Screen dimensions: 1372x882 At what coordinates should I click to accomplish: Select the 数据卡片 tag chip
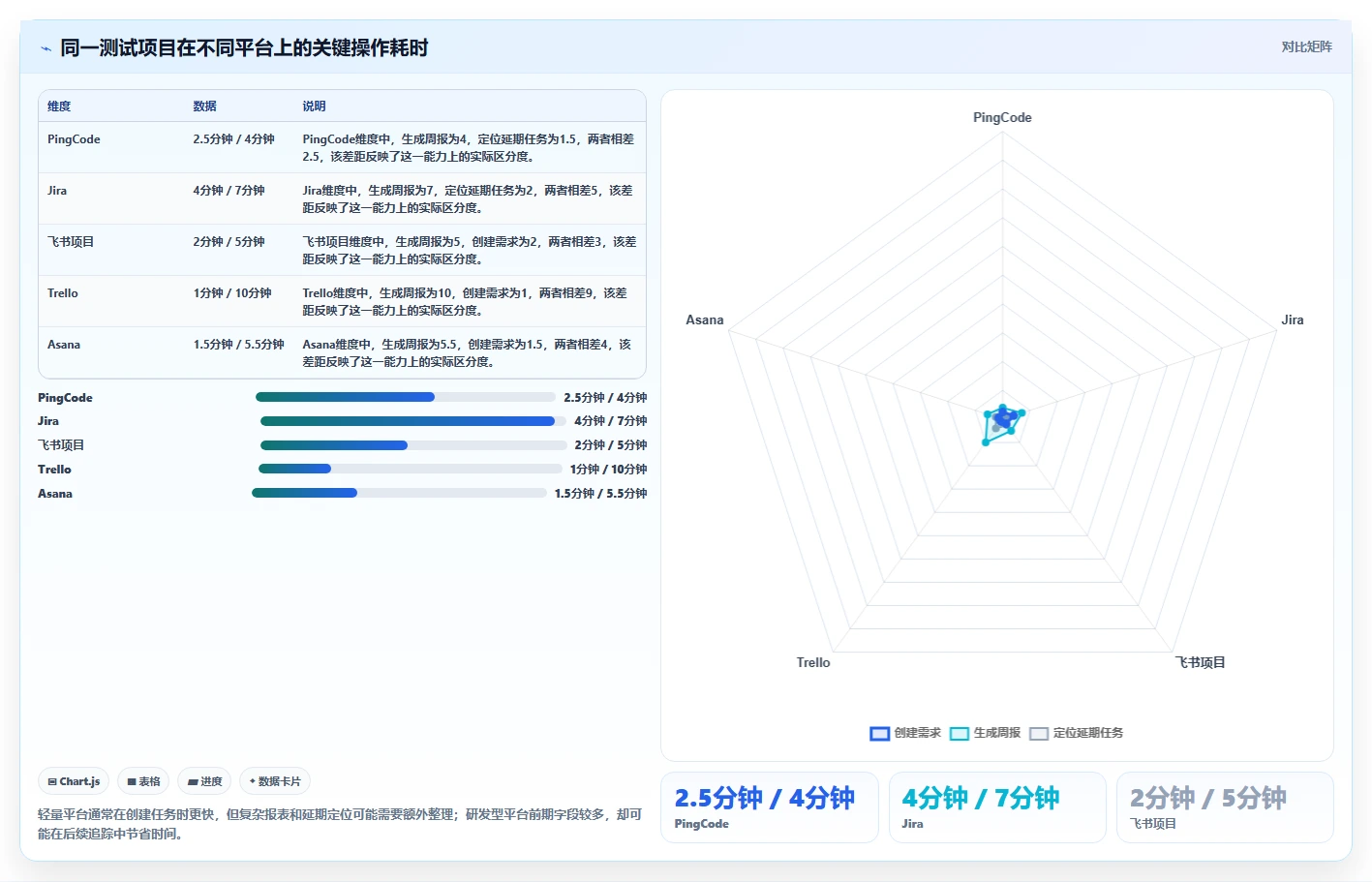click(275, 781)
